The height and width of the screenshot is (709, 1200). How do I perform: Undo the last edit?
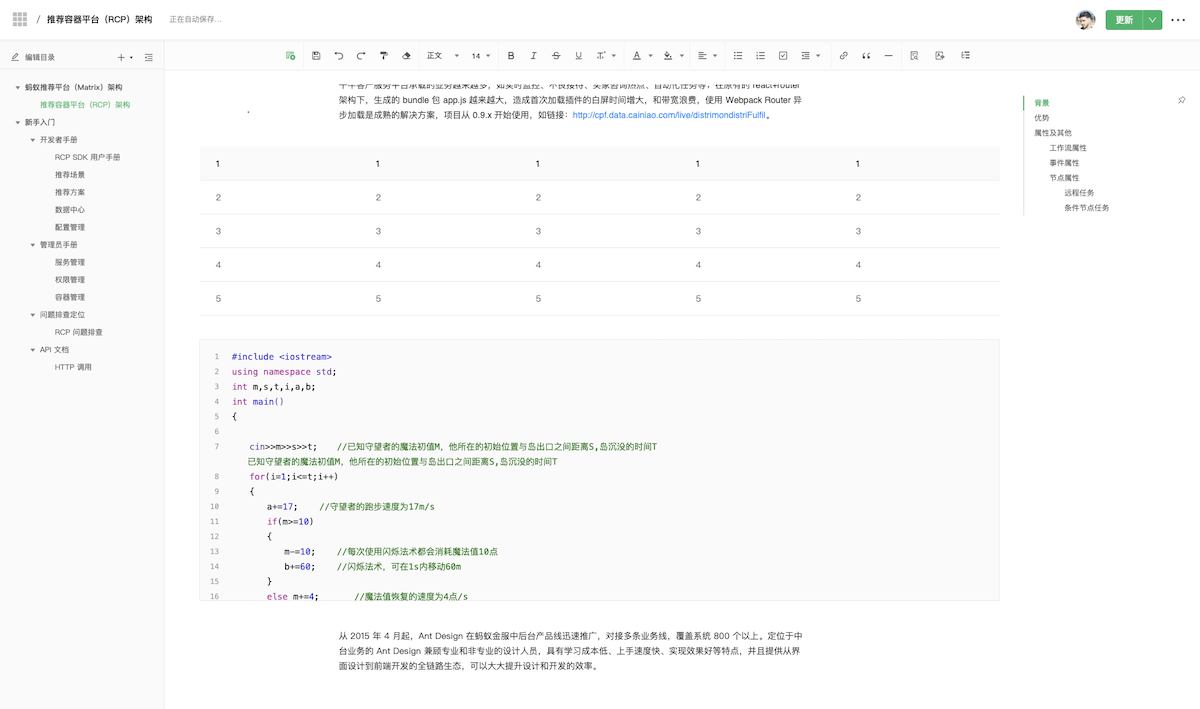coord(339,56)
